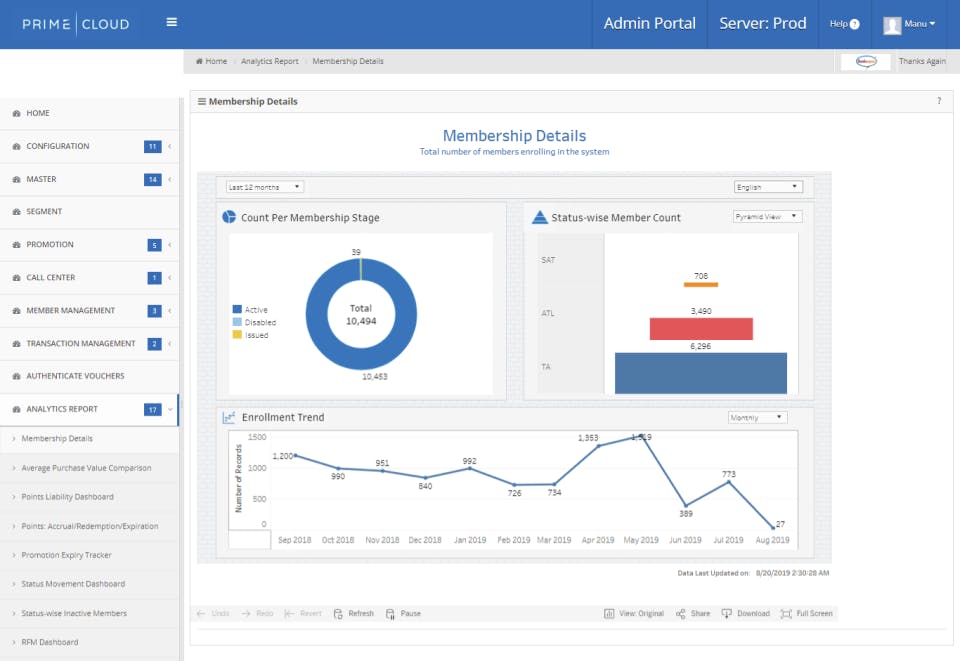Screen dimensions: 960x661
Task: Change the Pyramid View dropdown
Action: (x=767, y=216)
